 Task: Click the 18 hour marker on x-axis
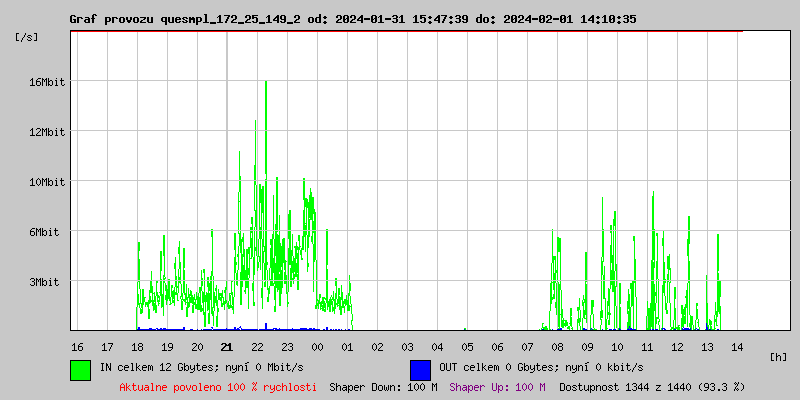[137, 347]
